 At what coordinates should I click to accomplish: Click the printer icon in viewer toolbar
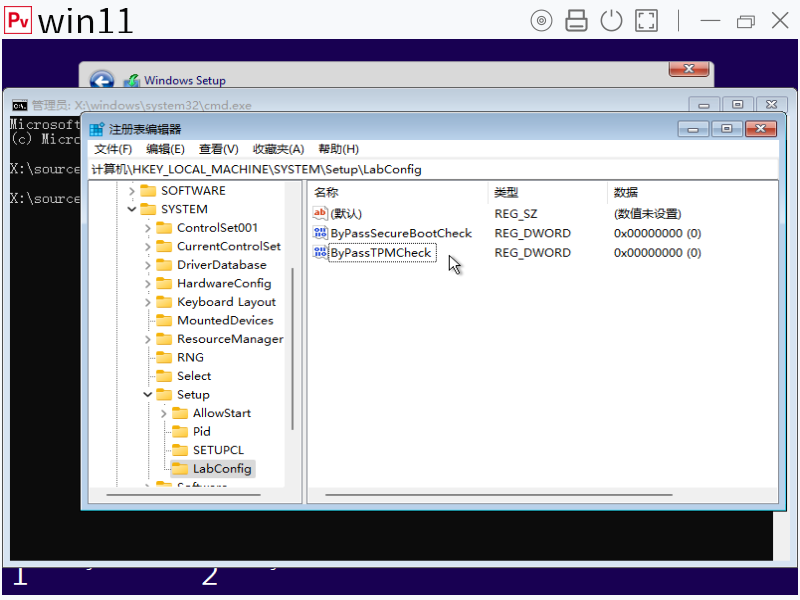coord(576,21)
